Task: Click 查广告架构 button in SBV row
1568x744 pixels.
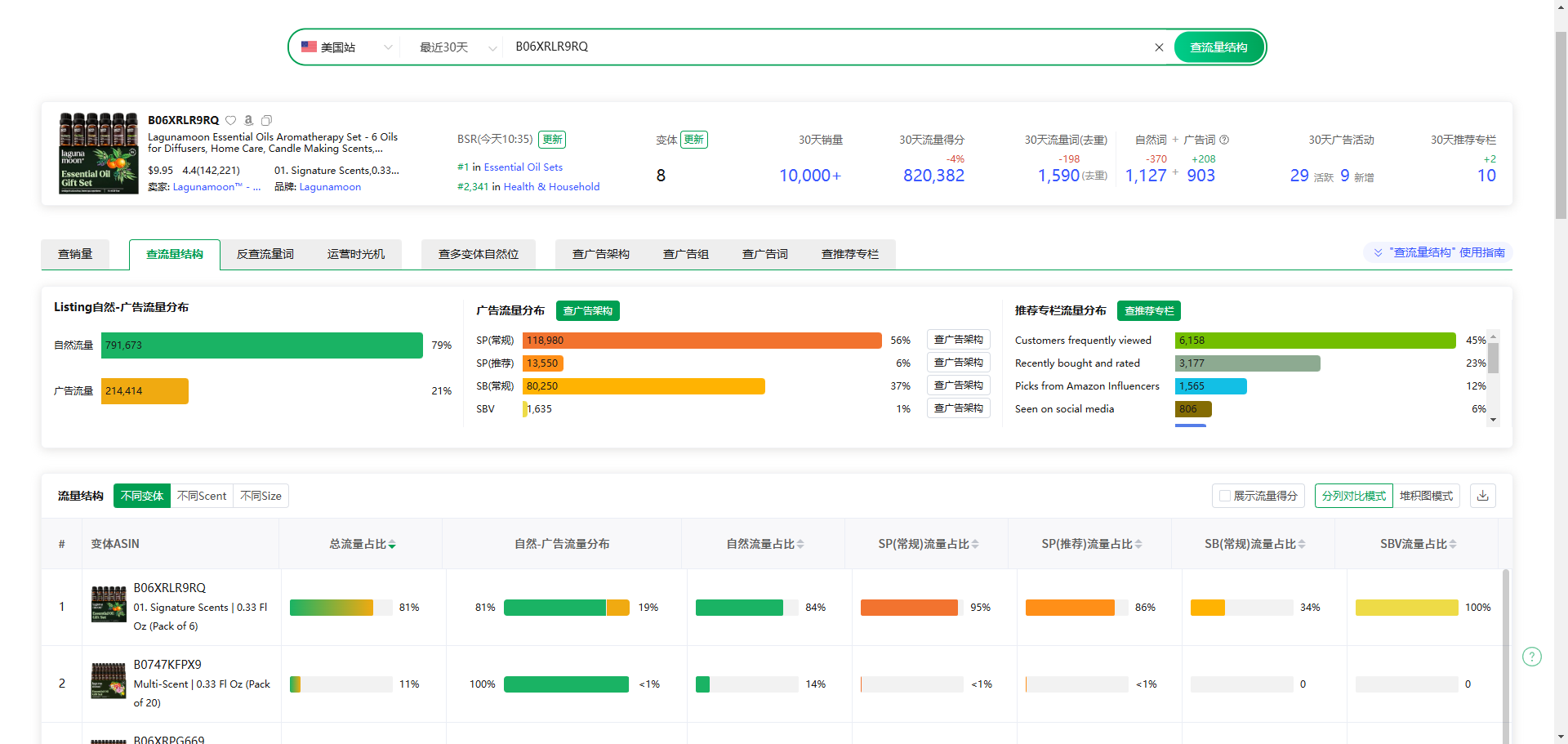Action: 959,408
